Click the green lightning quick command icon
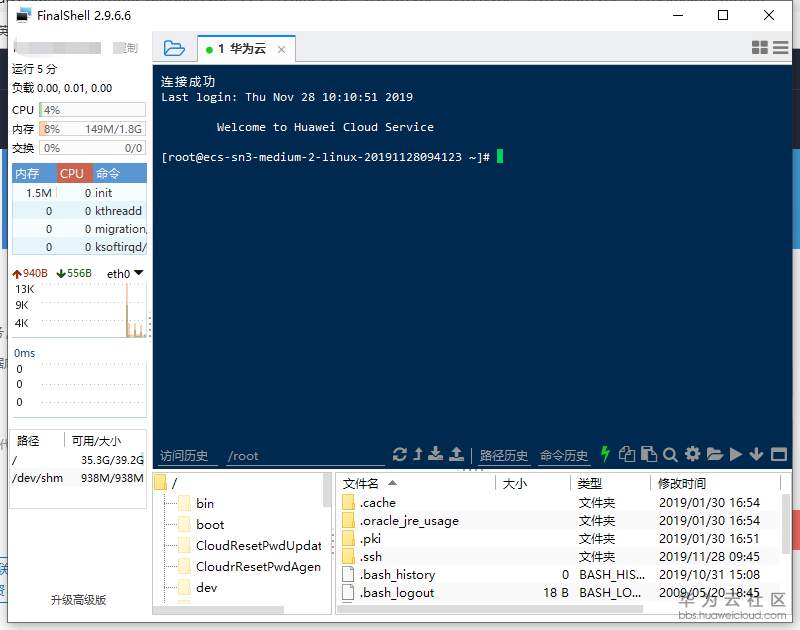 pos(605,453)
